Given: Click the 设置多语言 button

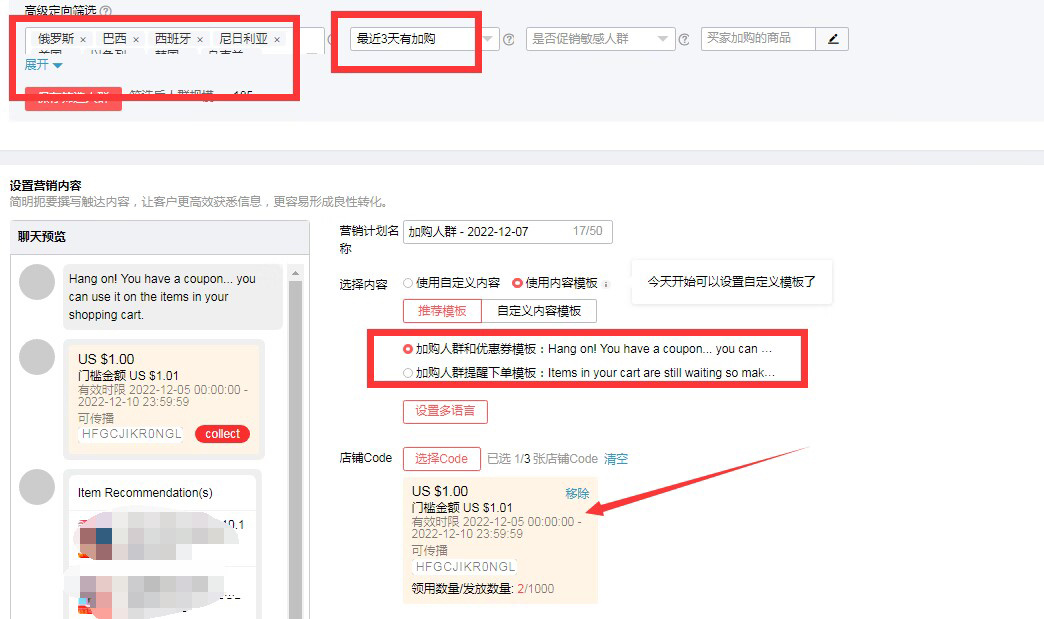Looking at the screenshot, I should pyautogui.click(x=445, y=411).
